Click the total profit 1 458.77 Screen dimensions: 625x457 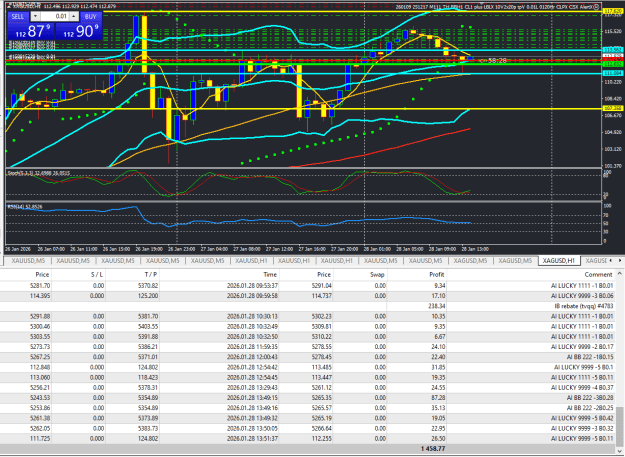[x=433, y=449]
